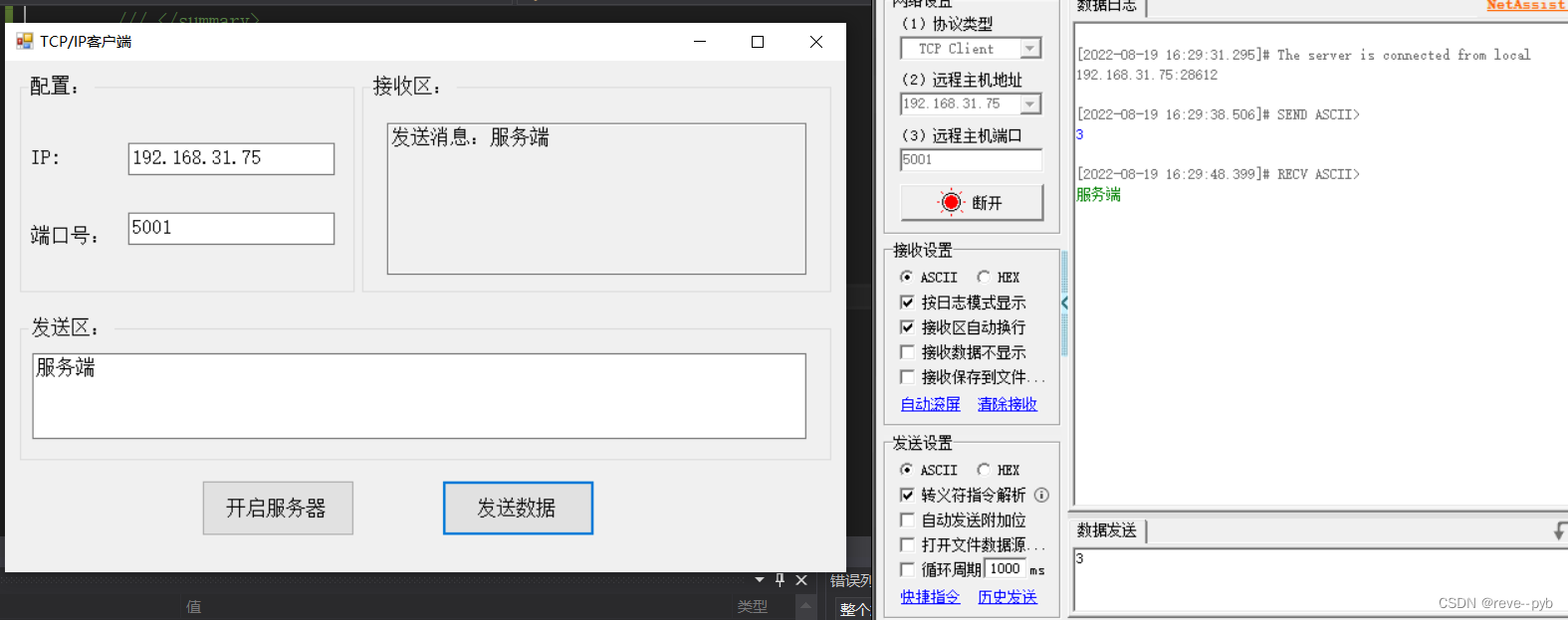The image size is (1568, 620).
Task: Select HEX radio in 接收设置
Action: (x=984, y=277)
